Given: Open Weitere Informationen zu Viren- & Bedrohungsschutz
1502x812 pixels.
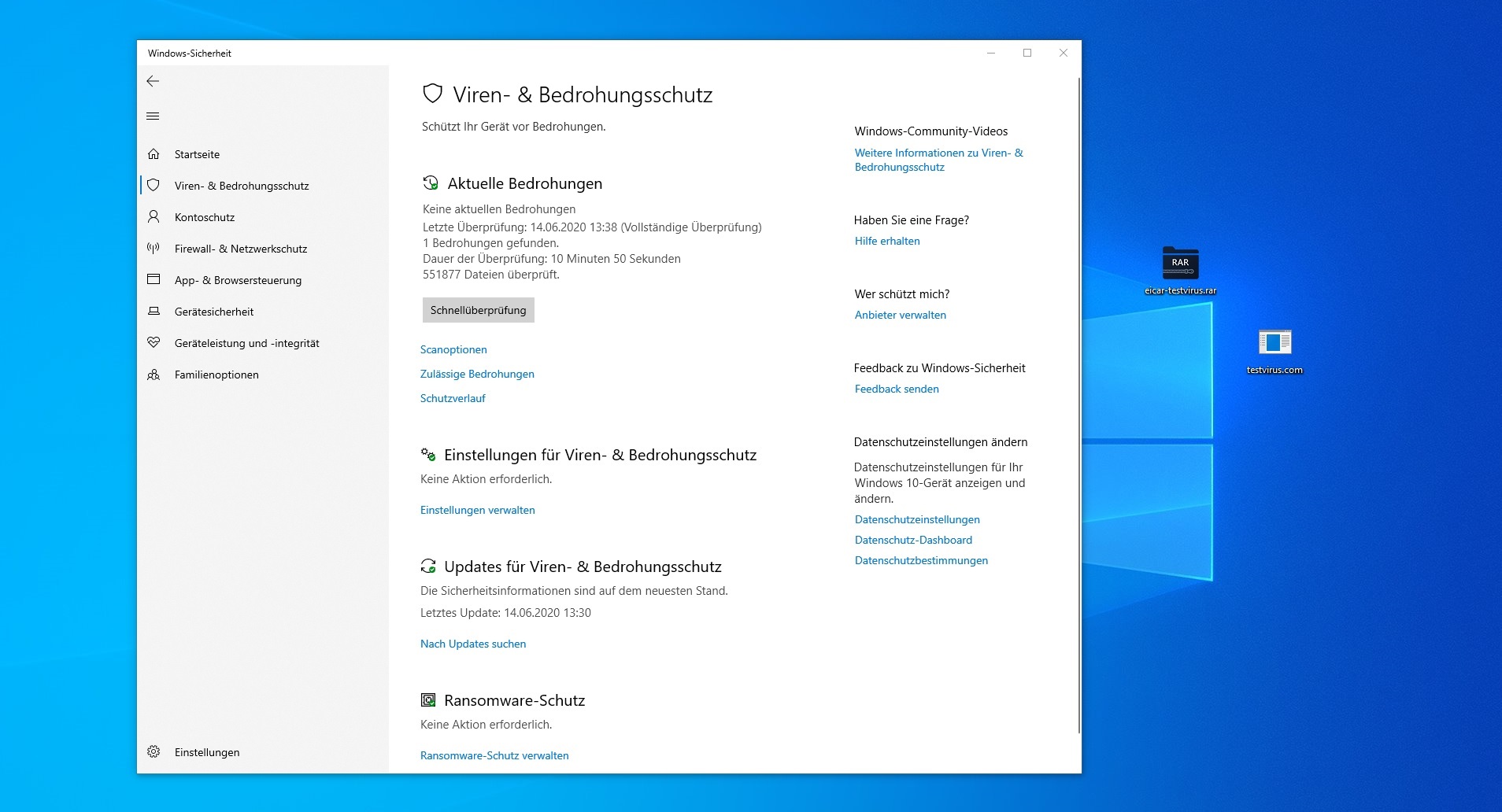Looking at the screenshot, I should [939, 160].
